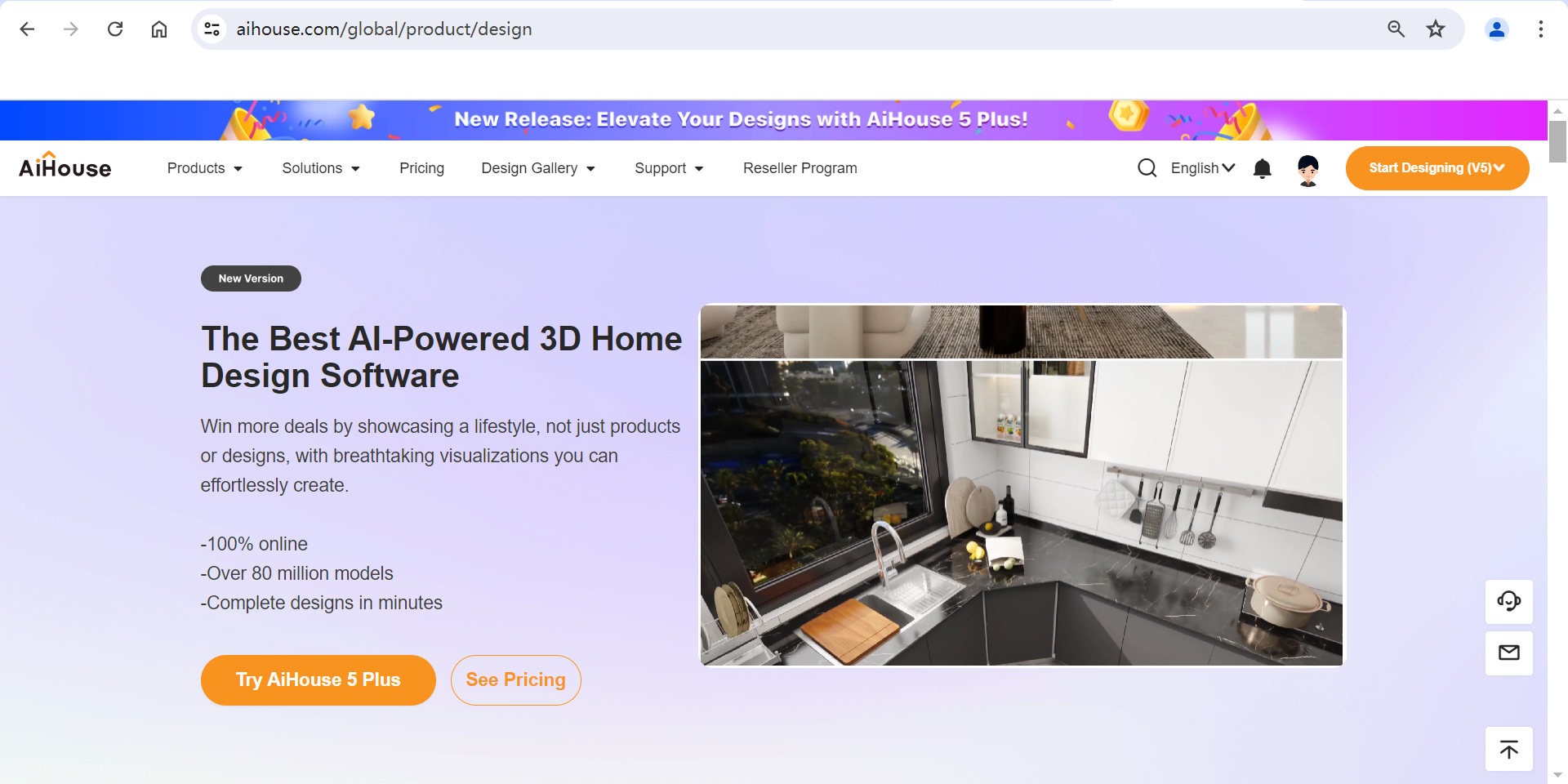Click the New Release AiHouse 5 Plus banner
1568x784 pixels.
[x=773, y=120]
